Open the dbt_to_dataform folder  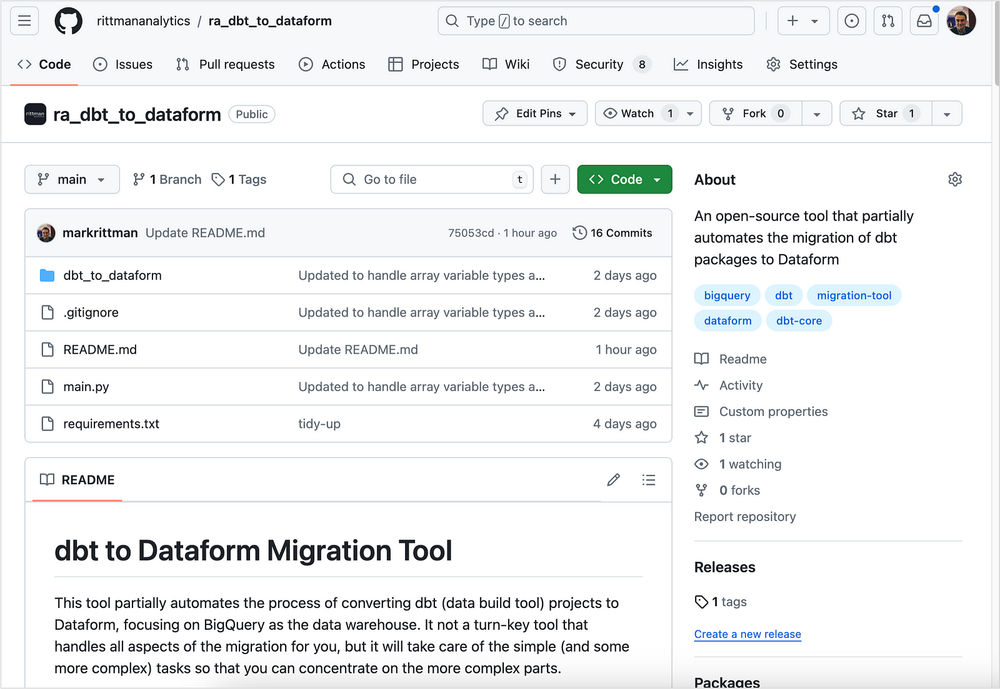click(x=112, y=276)
